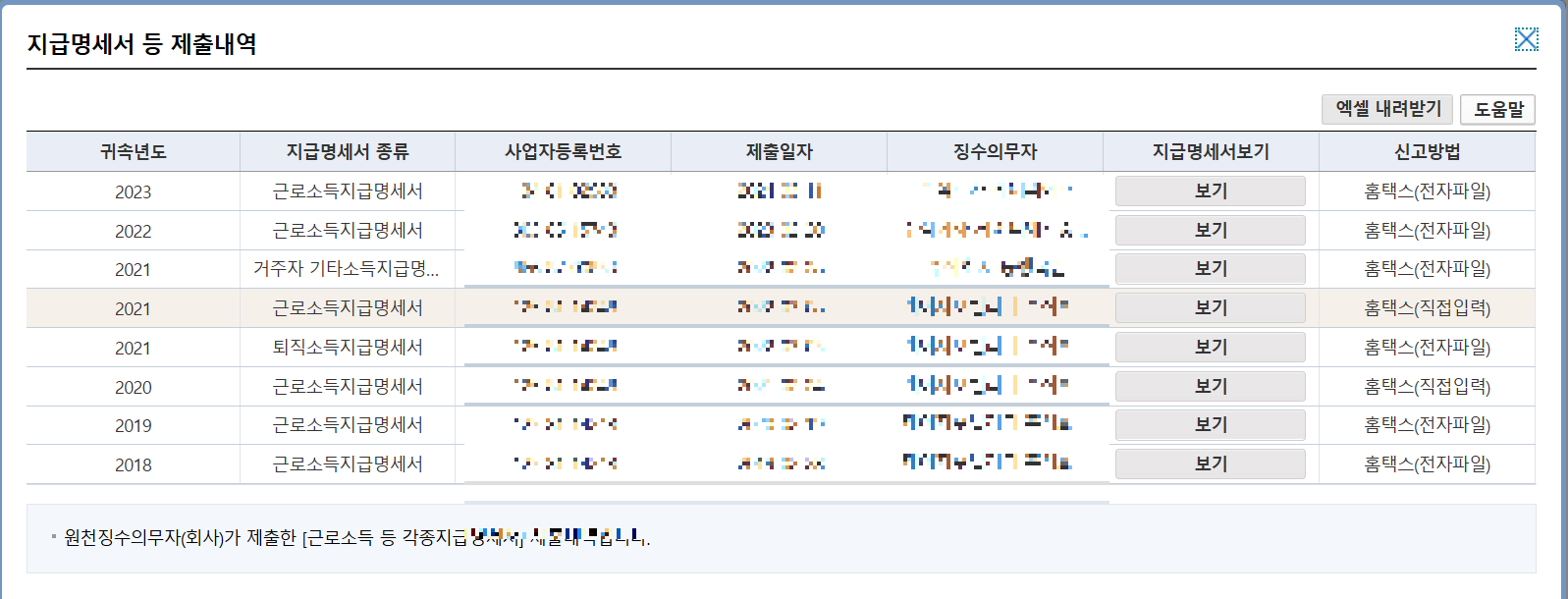Select 2021 in the 거주자 기타소득지급명 row
This screenshot has height=599, width=1568.
point(134,269)
